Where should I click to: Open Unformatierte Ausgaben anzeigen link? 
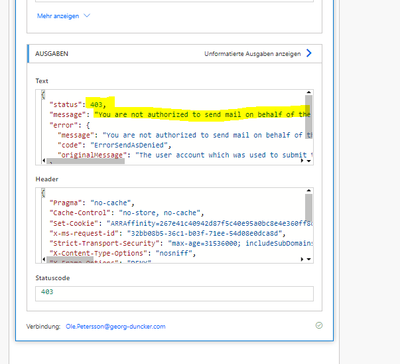(252, 54)
